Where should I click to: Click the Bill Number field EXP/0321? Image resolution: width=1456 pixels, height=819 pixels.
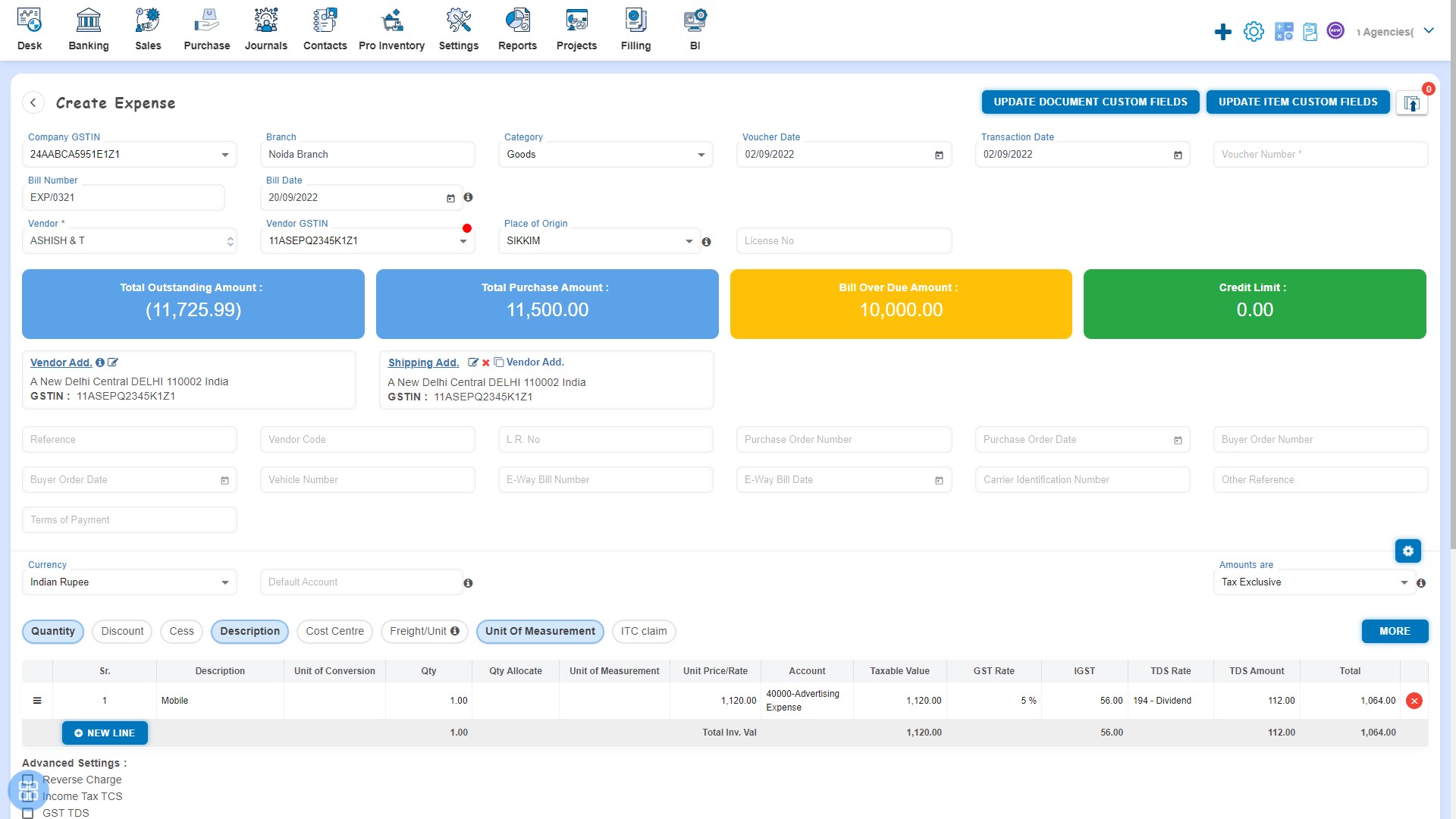[124, 198]
